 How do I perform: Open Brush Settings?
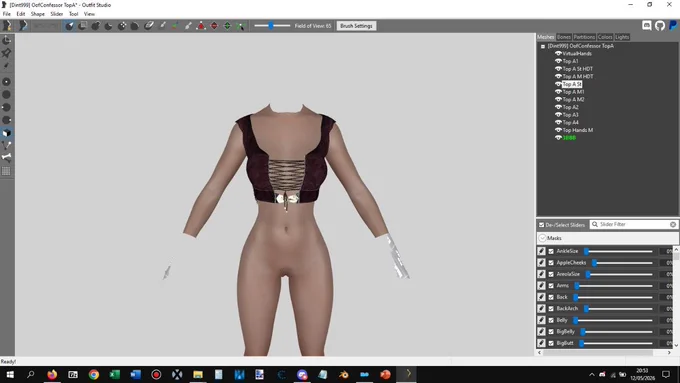pos(356,26)
